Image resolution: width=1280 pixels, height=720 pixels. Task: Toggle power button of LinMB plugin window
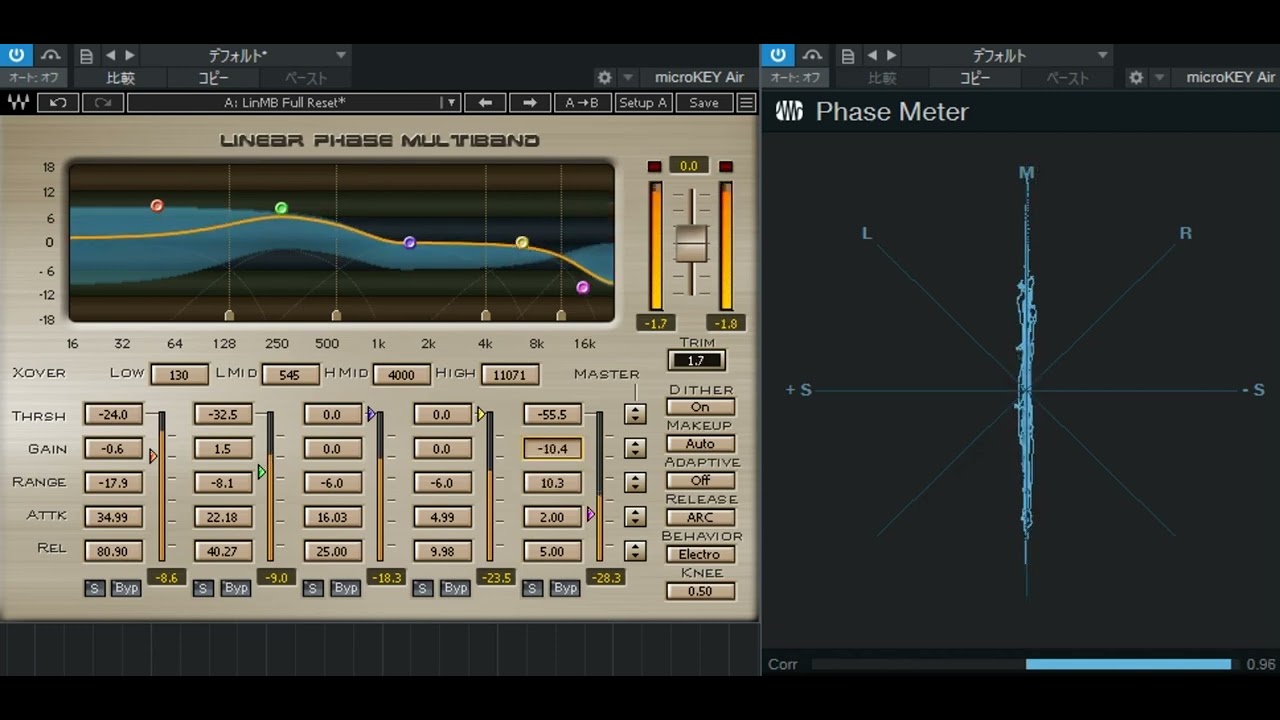click(x=16, y=55)
